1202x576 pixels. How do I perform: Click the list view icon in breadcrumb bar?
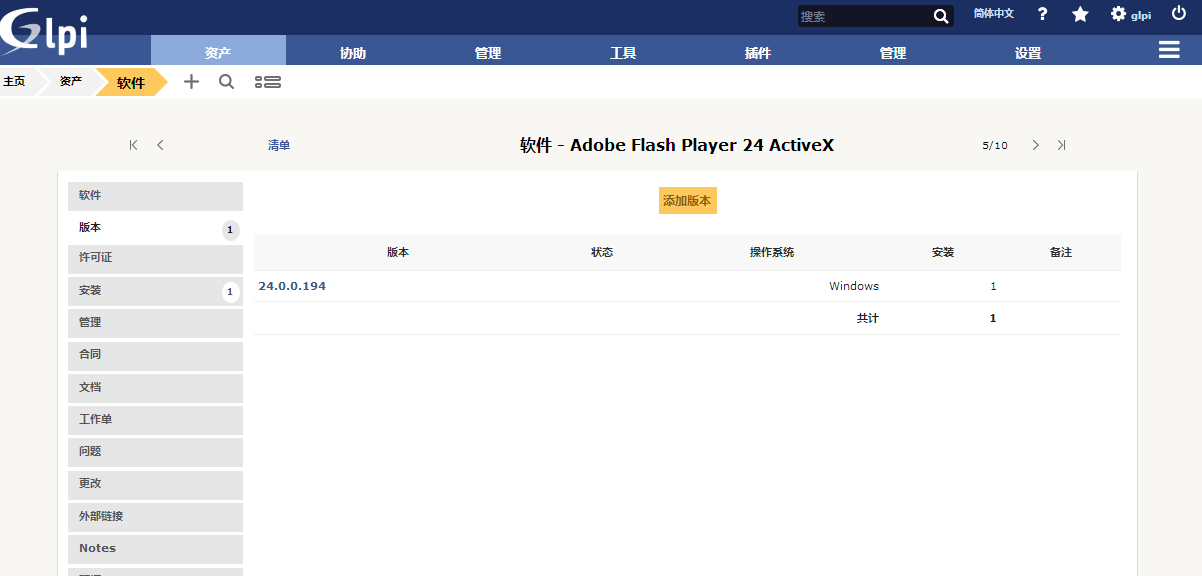[268, 82]
